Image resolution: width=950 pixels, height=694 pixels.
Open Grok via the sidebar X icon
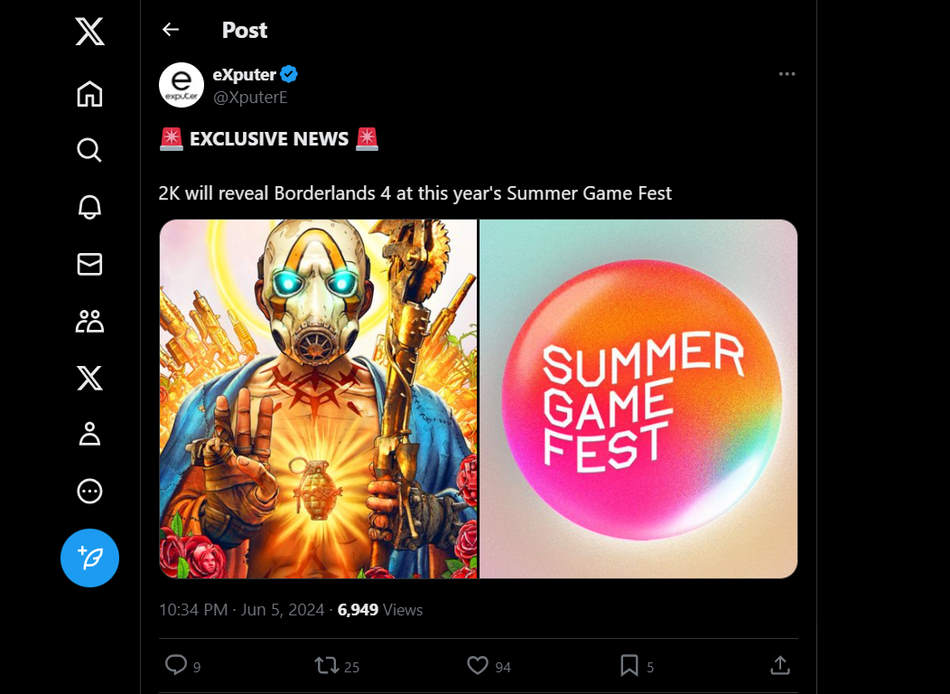click(89, 378)
